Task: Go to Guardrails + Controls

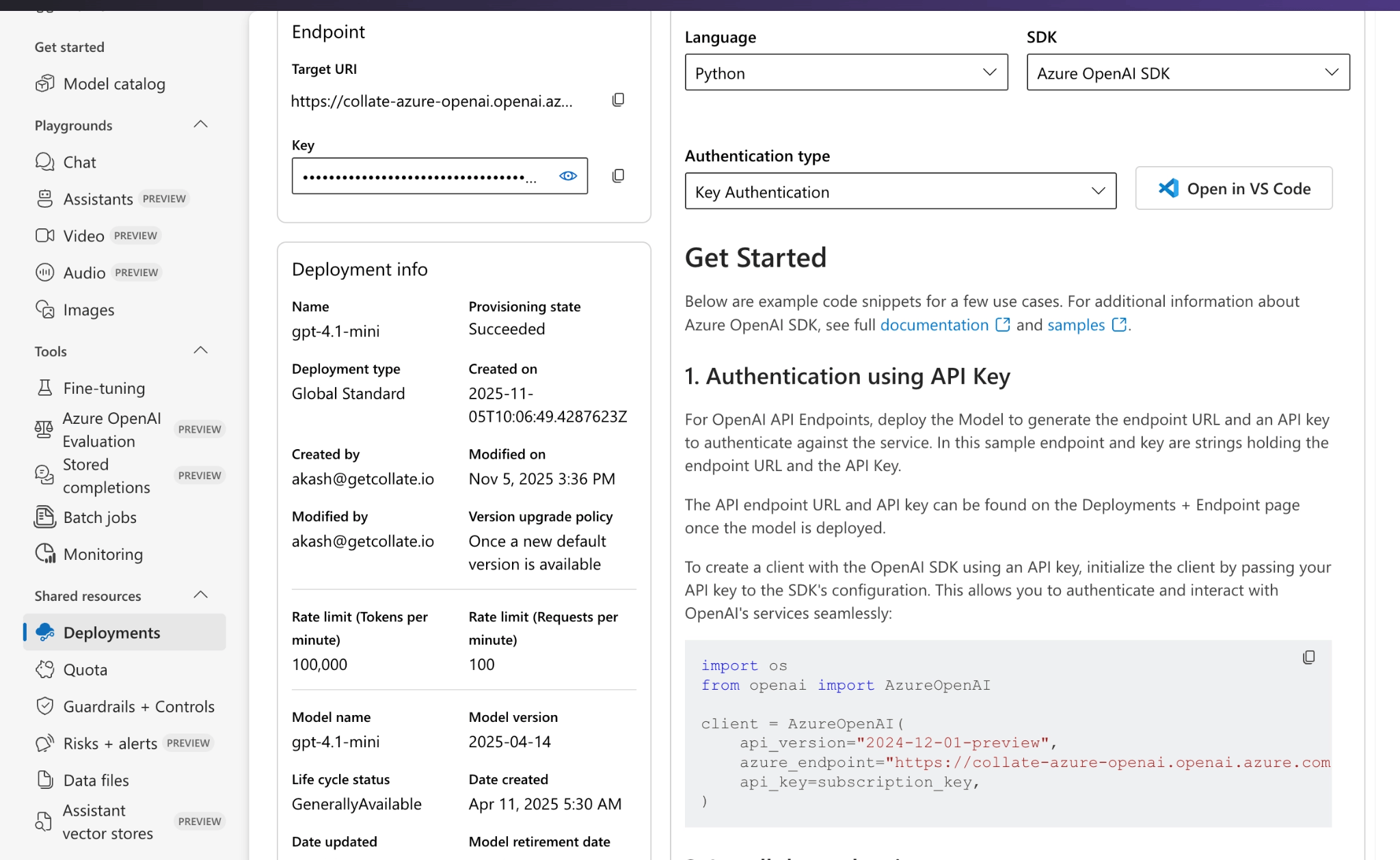Action: coord(139,707)
